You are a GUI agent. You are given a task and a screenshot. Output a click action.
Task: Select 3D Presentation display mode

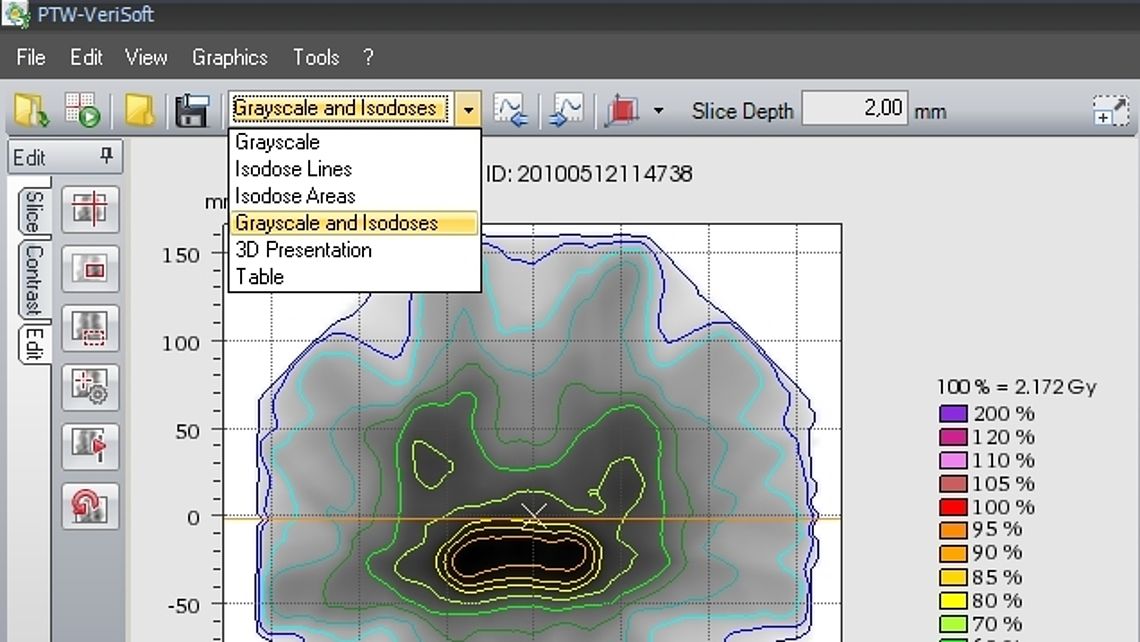click(x=303, y=250)
